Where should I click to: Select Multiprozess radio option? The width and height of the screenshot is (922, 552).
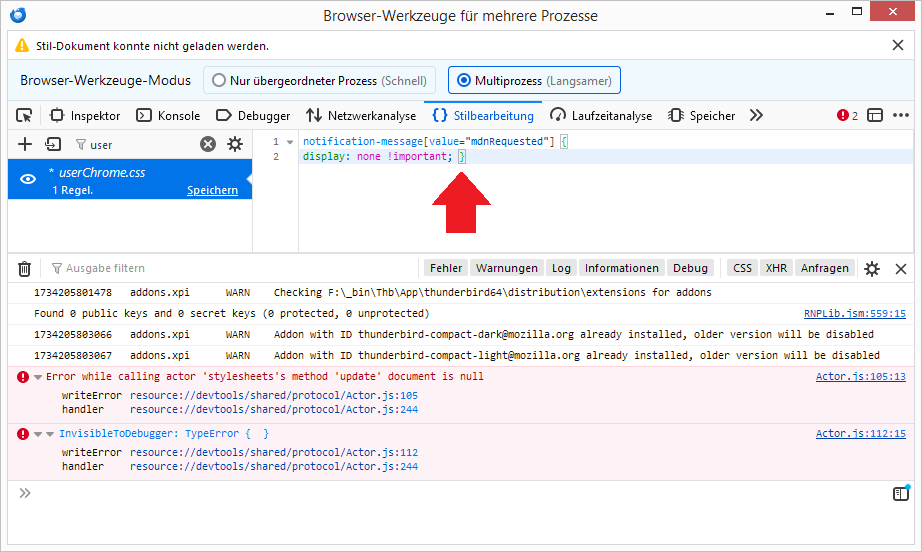click(534, 81)
